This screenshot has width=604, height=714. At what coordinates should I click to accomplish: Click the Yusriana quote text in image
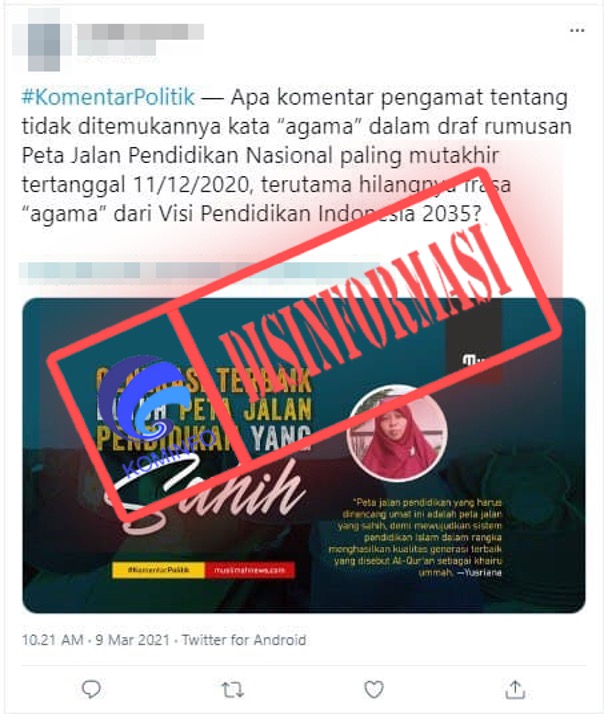415,537
